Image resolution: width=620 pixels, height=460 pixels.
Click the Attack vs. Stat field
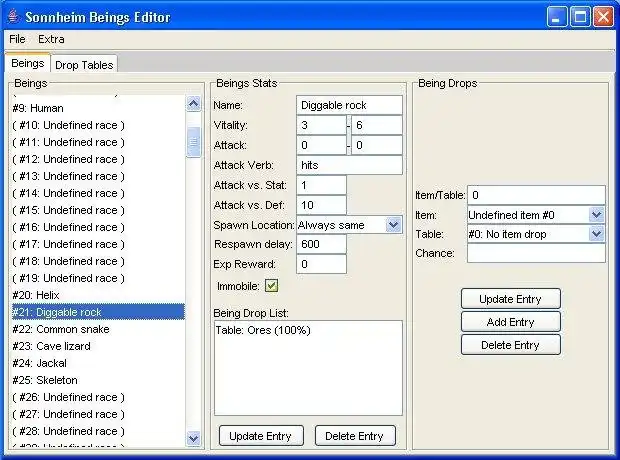321,185
